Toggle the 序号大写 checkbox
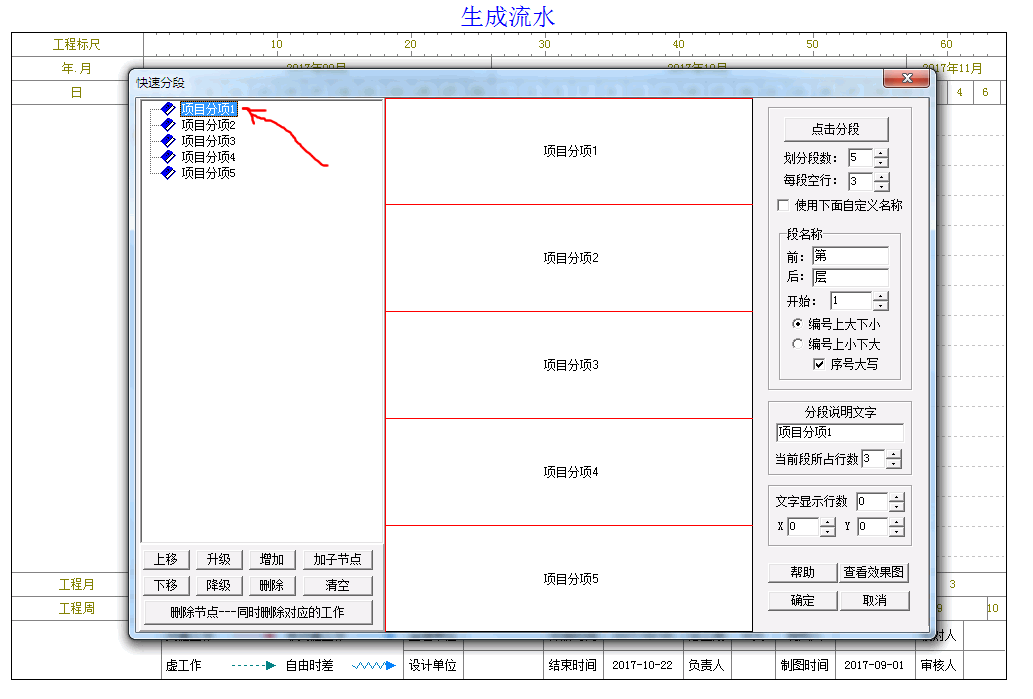This screenshot has height=699, width=1033. (819, 364)
